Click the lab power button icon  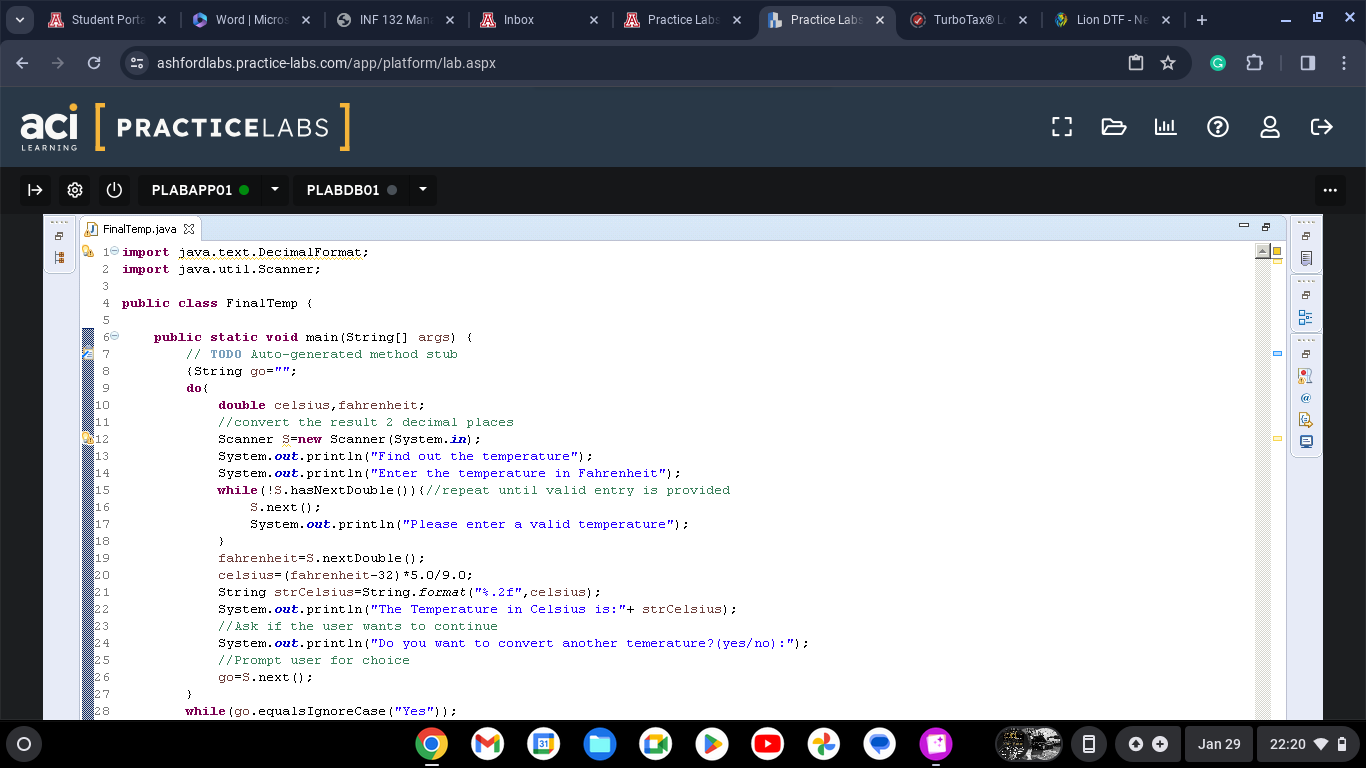114,190
